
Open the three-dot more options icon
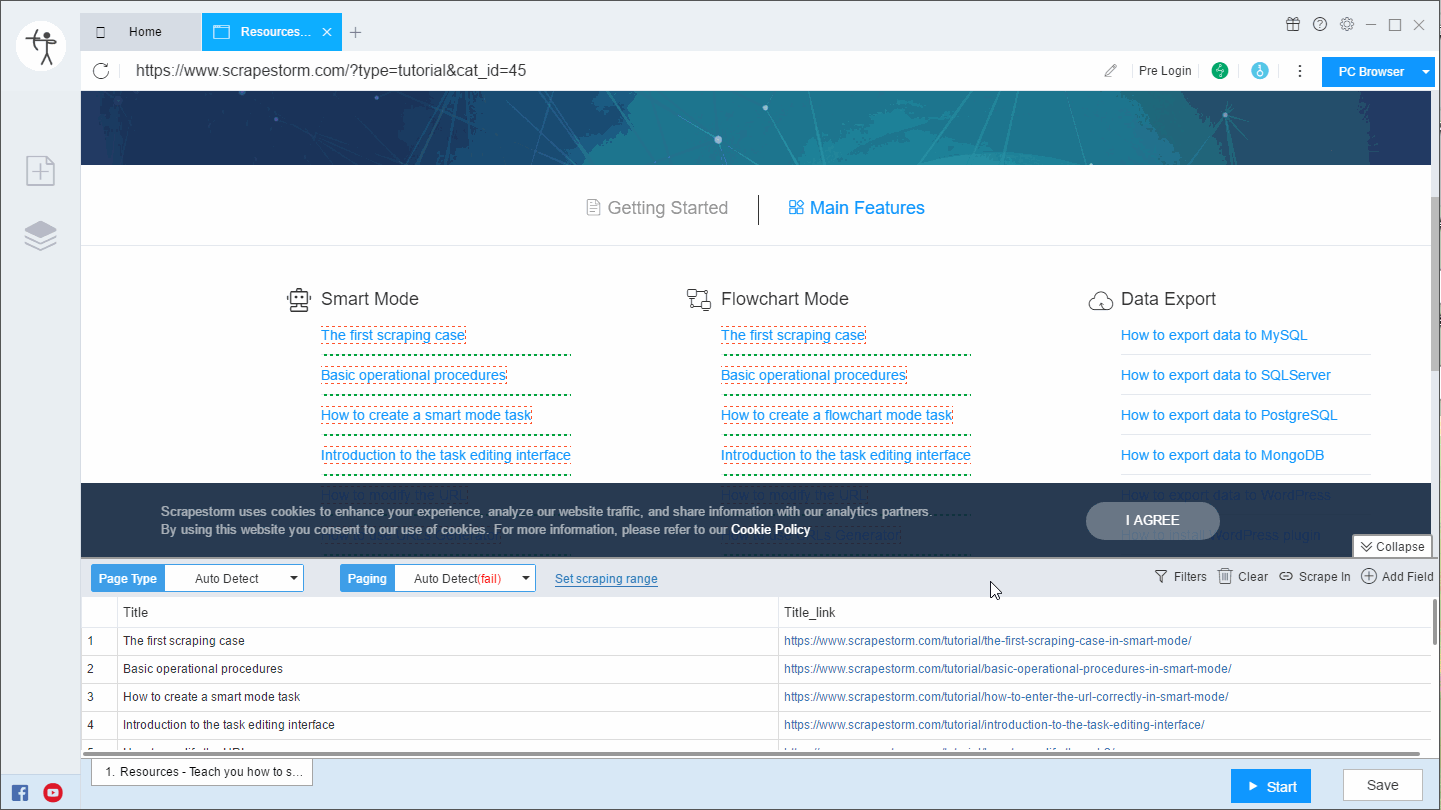click(x=1299, y=70)
